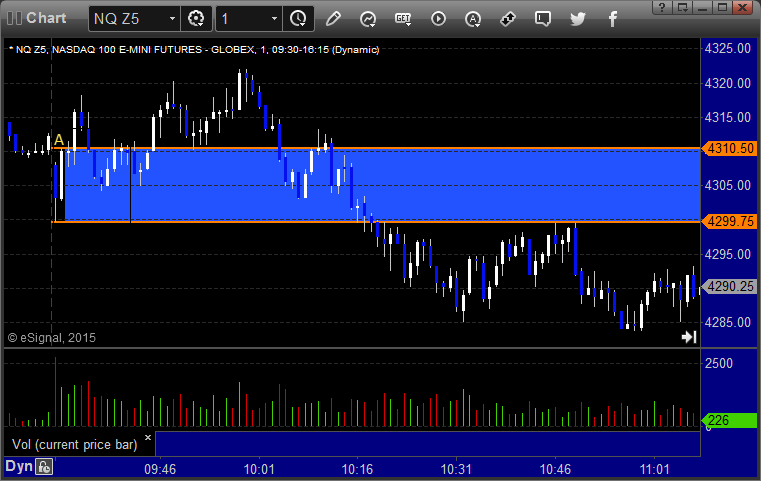The height and width of the screenshot is (481, 761).
Task: Click the Vol (current price bar) label
Action: [74, 445]
